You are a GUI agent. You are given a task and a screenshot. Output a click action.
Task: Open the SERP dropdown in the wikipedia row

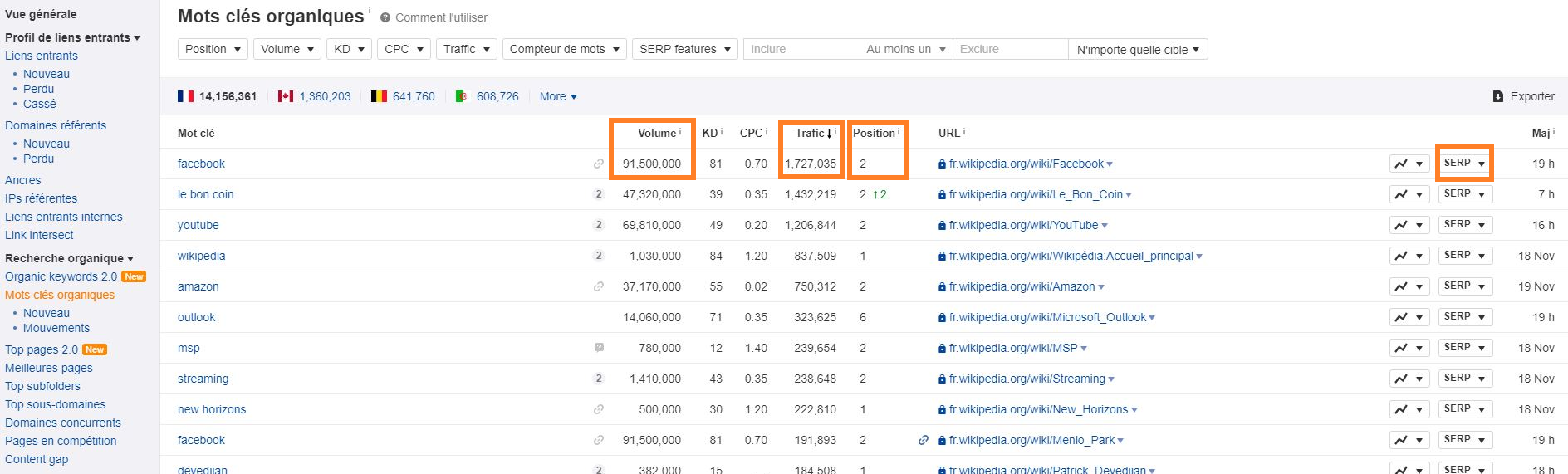[1465, 256]
